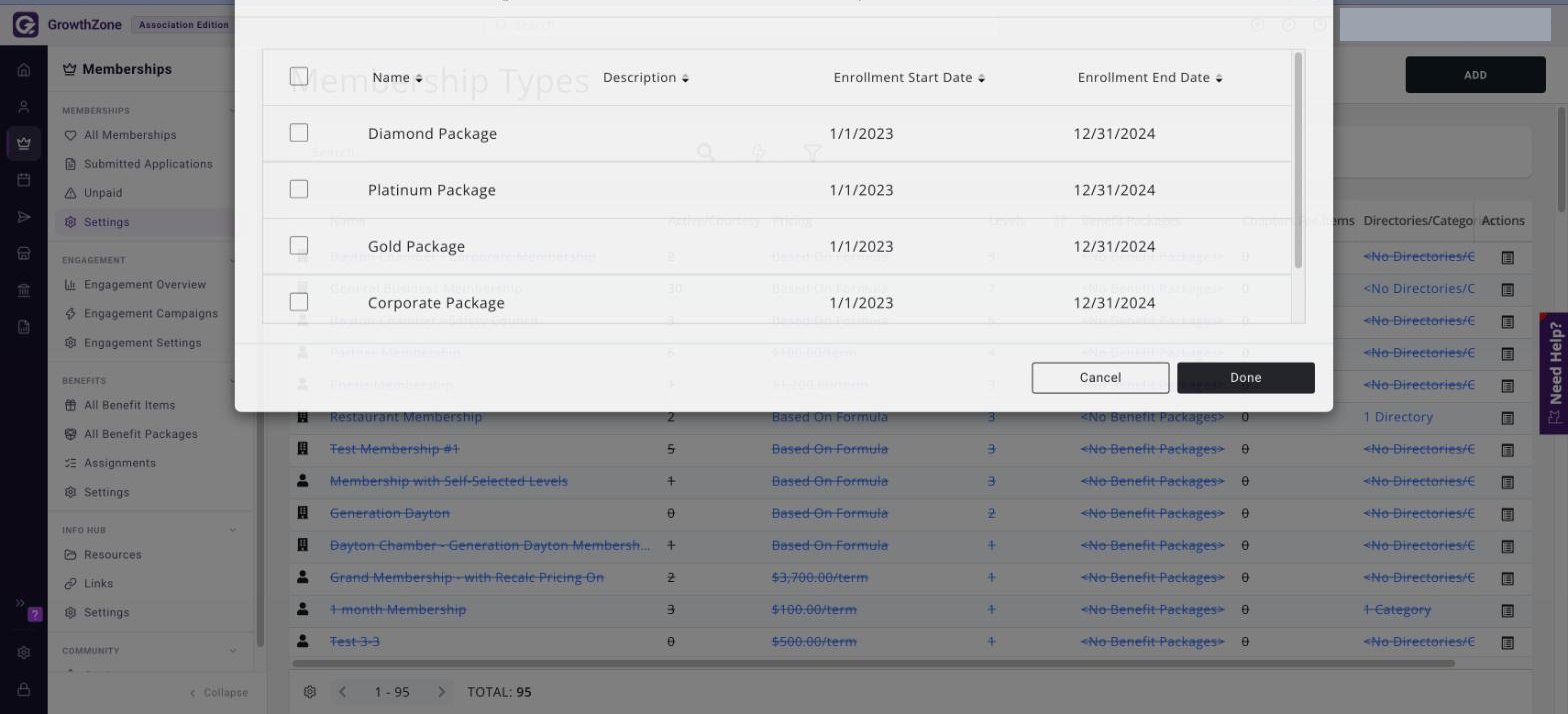1568x714 pixels.
Task: Open the setup gear icon in rail
Action: (24, 653)
